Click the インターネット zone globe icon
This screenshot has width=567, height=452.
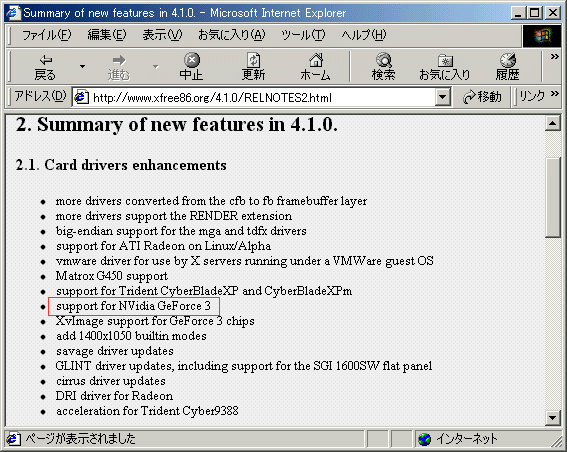click(425, 439)
